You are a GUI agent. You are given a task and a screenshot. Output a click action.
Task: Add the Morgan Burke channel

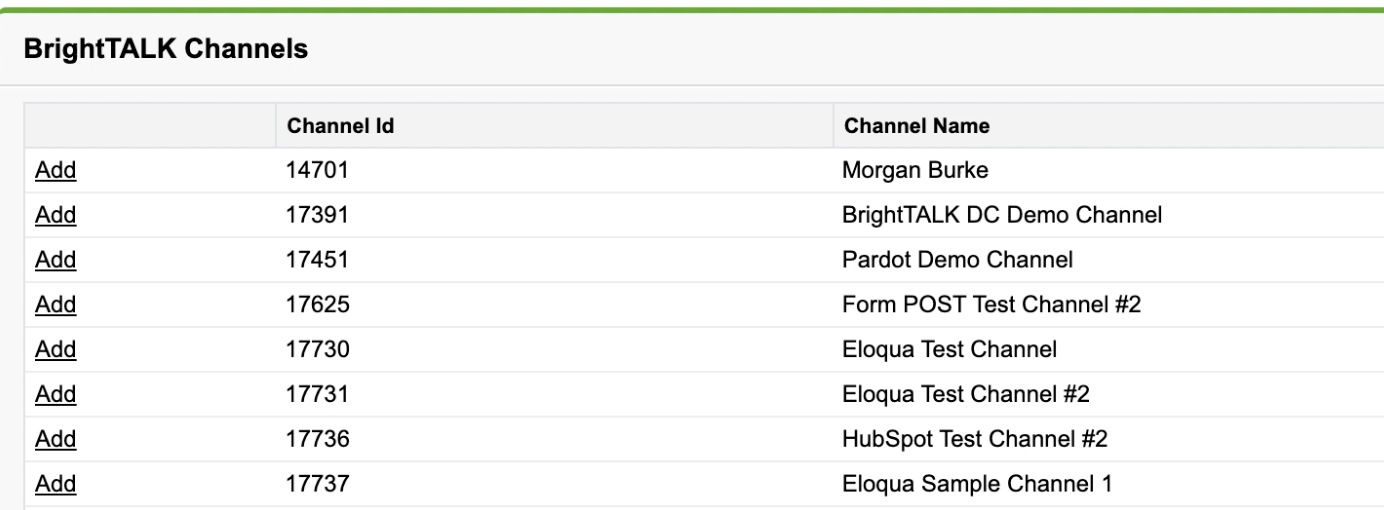point(56,171)
